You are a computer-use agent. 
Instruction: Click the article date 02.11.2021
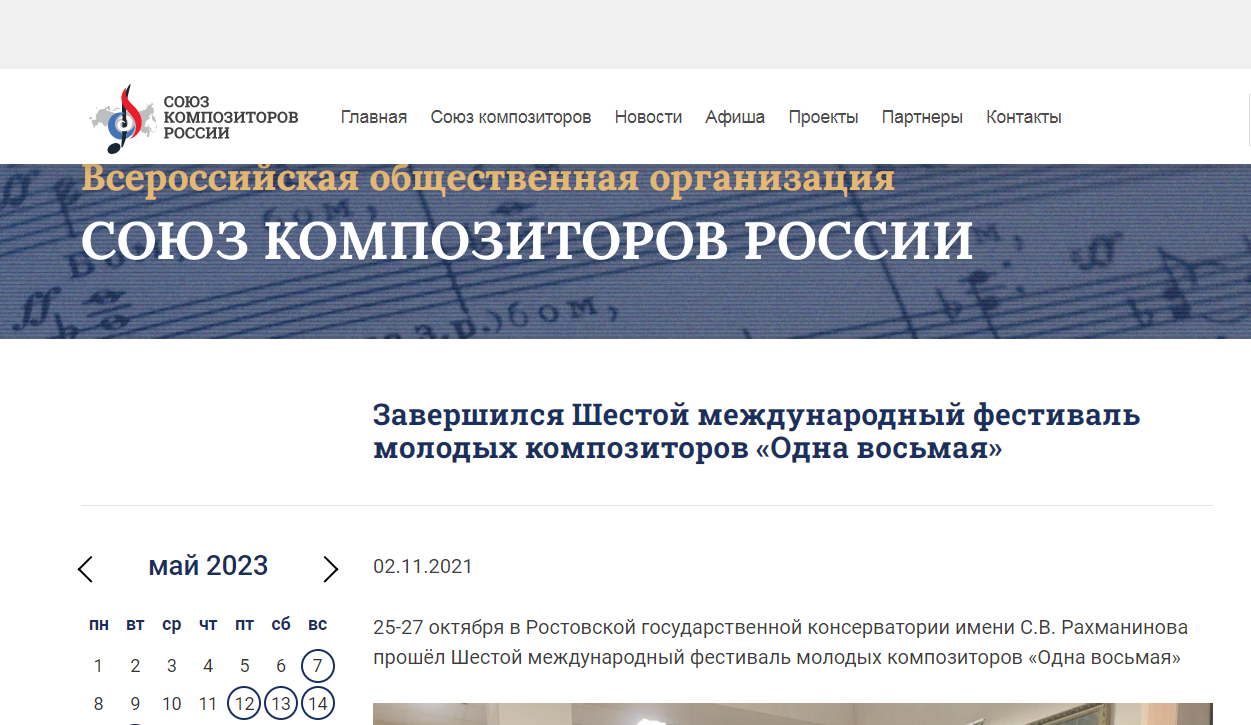(x=423, y=567)
